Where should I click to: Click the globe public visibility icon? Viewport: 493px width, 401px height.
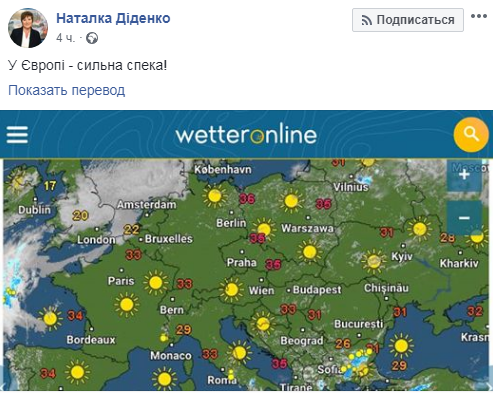coord(92,38)
